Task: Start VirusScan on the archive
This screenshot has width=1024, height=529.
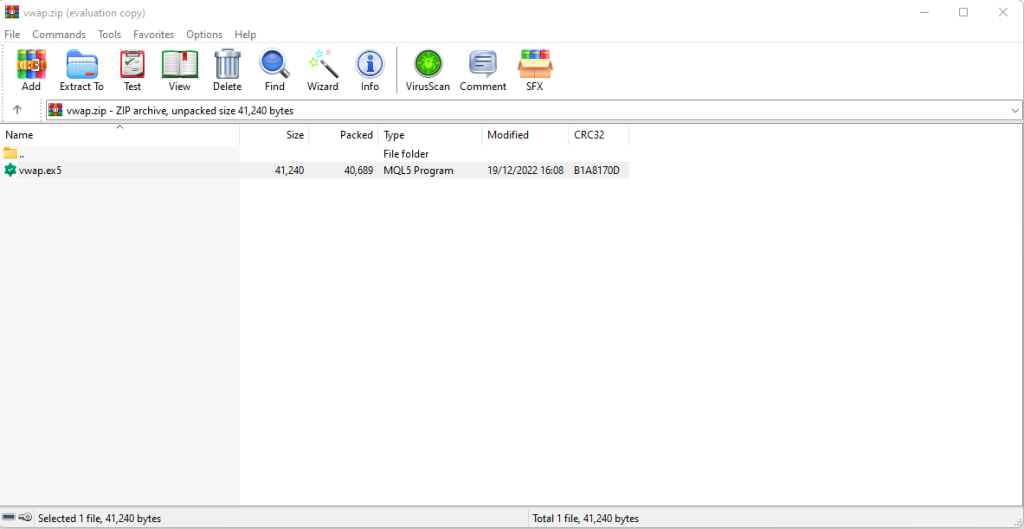Action: (x=428, y=70)
